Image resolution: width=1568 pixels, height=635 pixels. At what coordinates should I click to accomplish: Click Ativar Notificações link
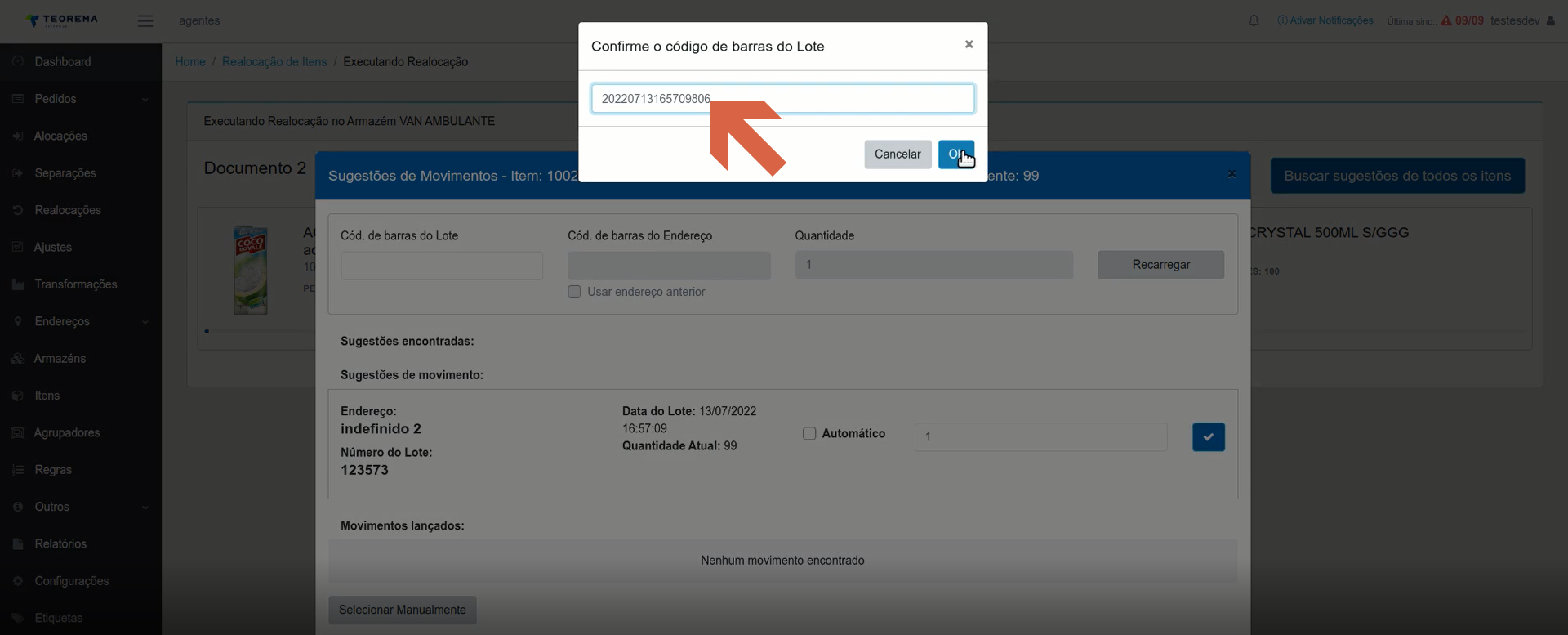point(1325,20)
